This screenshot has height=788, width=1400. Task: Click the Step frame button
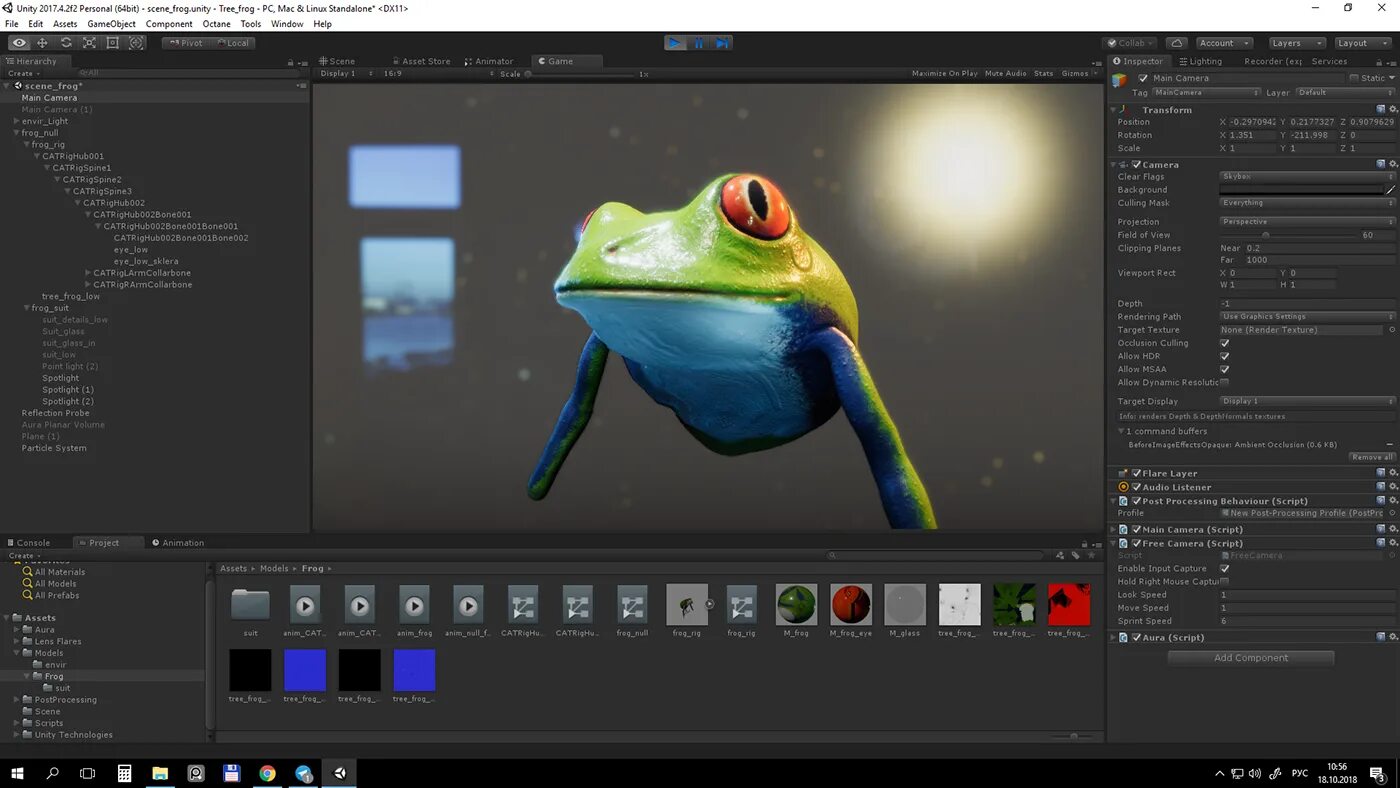(x=722, y=43)
